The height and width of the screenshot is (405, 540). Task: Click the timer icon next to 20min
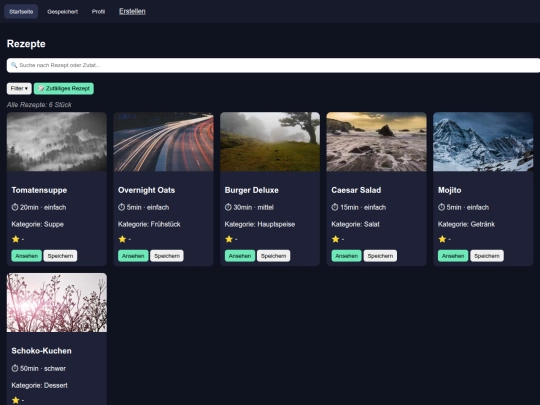click(15, 207)
